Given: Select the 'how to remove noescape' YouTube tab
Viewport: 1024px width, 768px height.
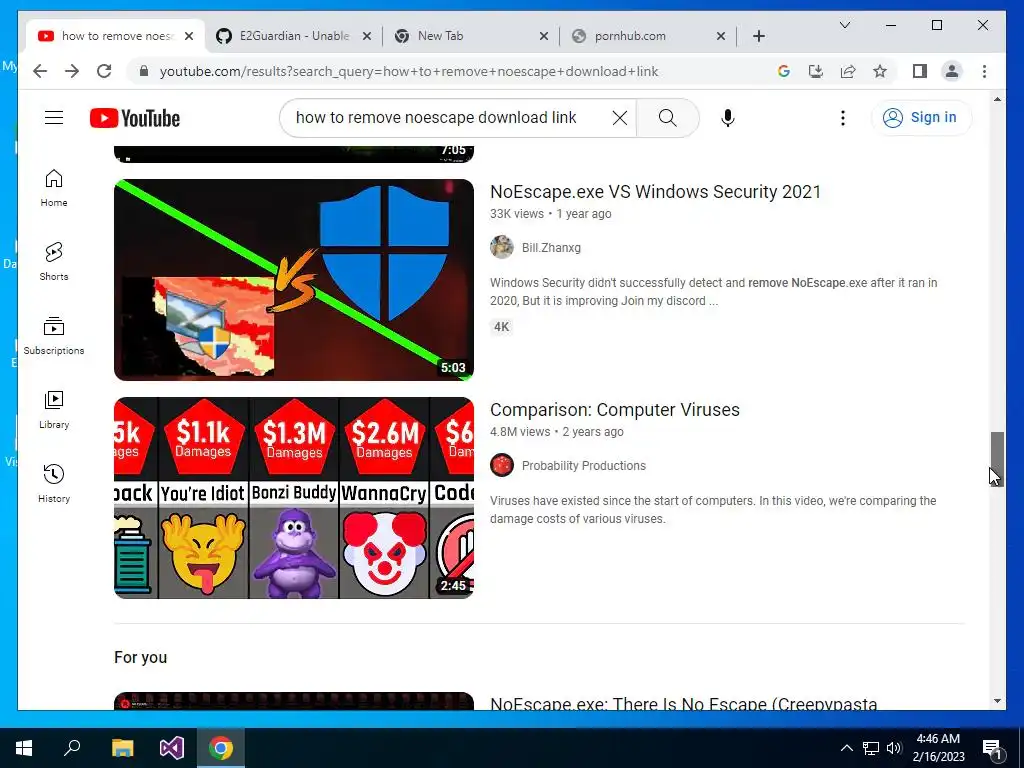Looking at the screenshot, I should click(x=116, y=36).
